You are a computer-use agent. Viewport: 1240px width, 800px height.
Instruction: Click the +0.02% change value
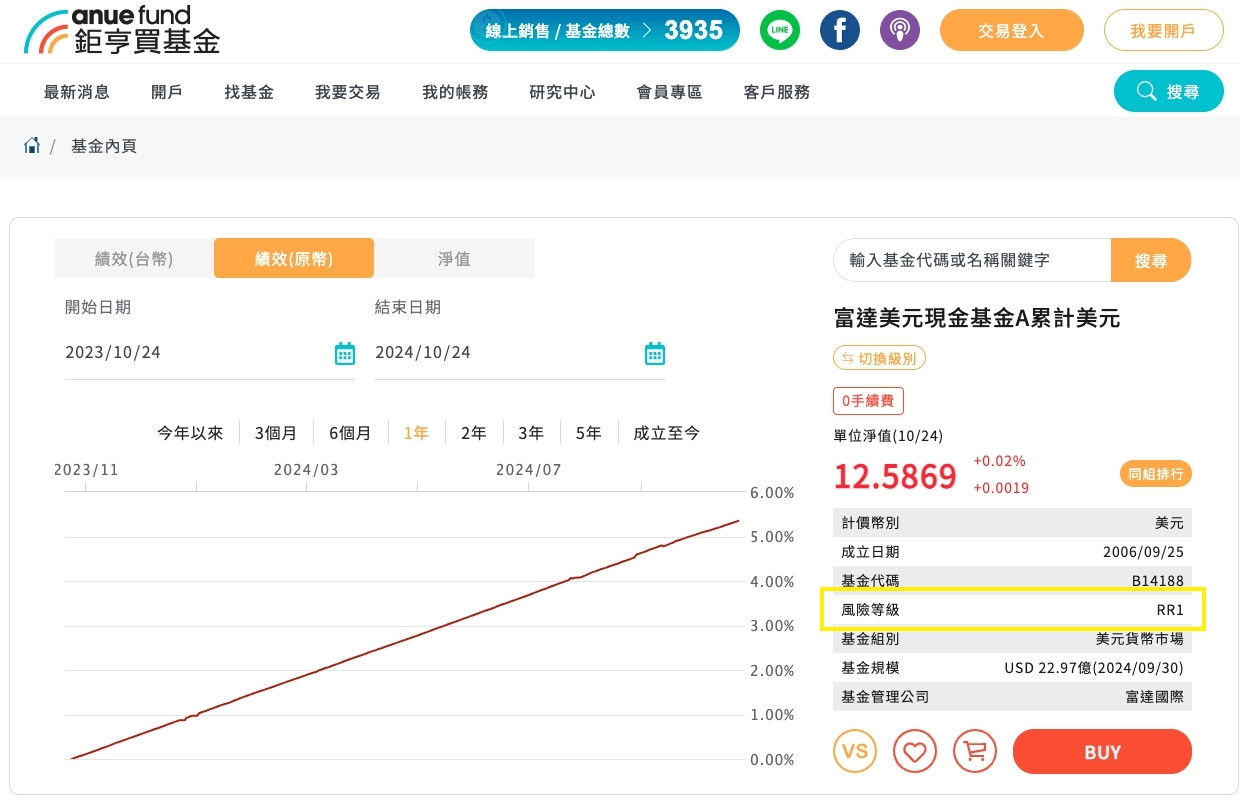coord(999,461)
